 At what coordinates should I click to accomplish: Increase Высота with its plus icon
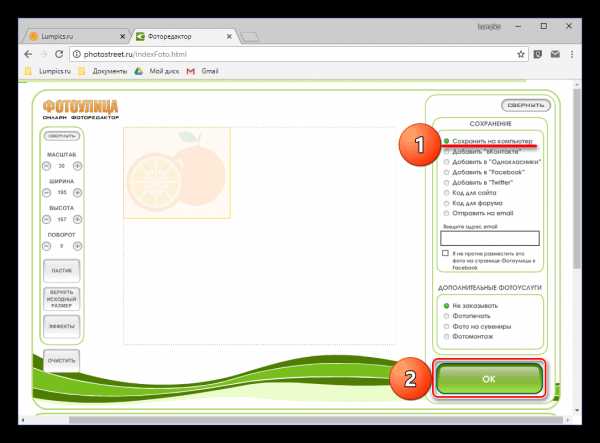point(77,218)
